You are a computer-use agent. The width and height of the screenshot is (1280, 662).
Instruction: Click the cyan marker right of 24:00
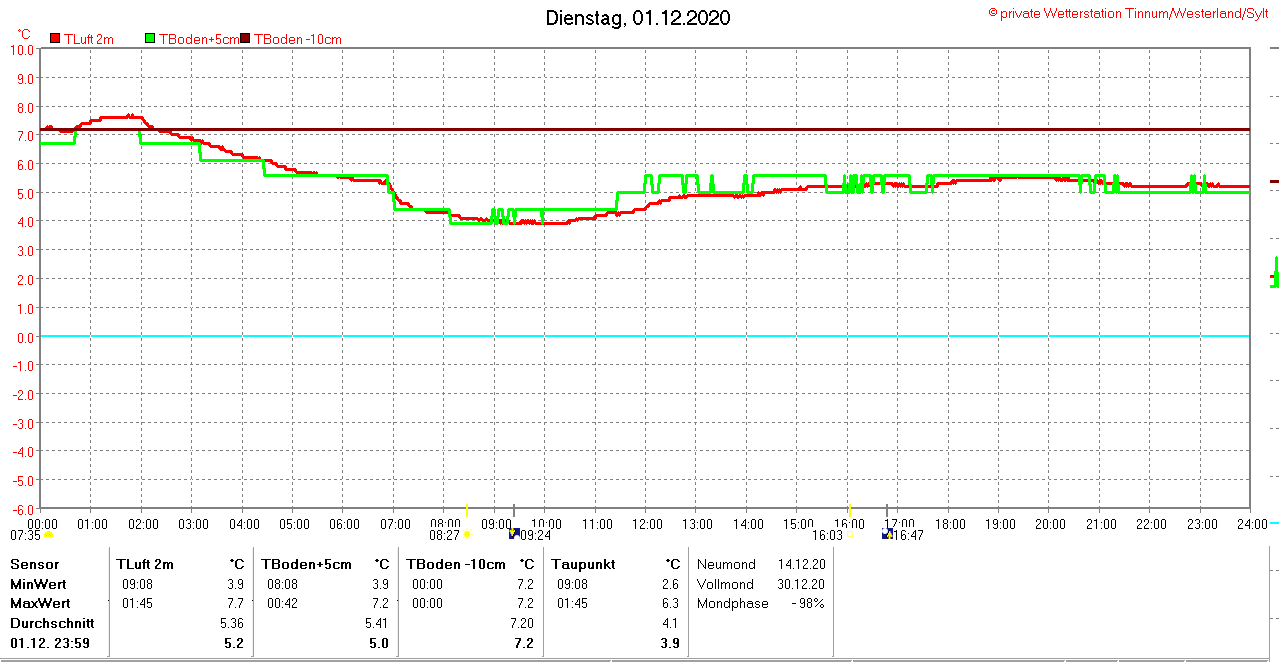1273,523
